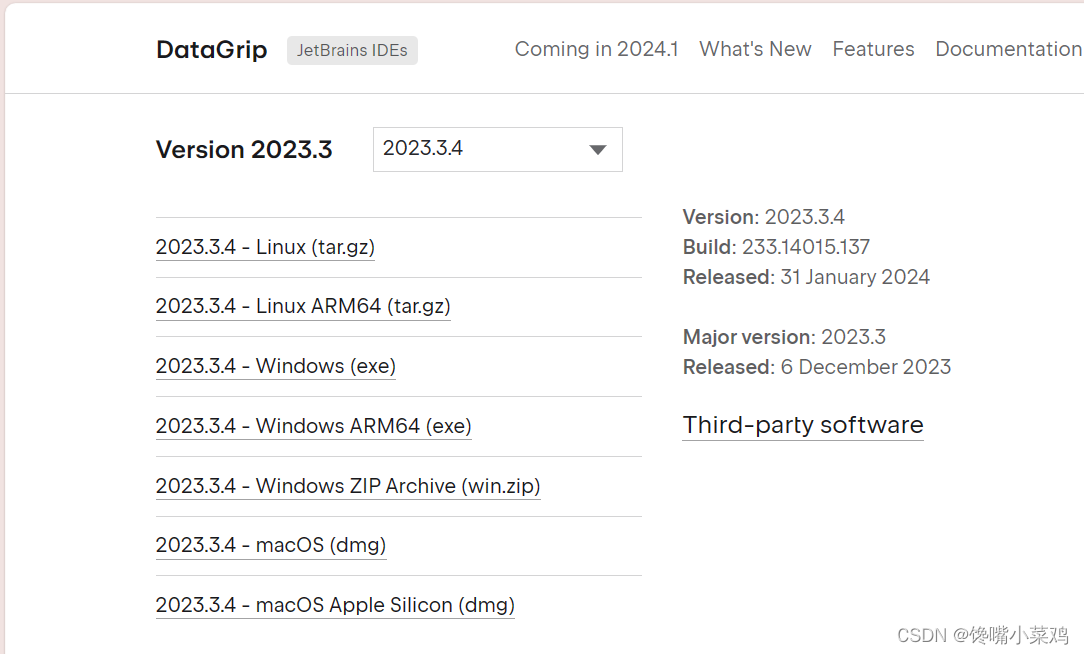Viewport: 1084px width, 654px height.
Task: Download 2023.3.4 macOS dmg
Action: point(271,545)
